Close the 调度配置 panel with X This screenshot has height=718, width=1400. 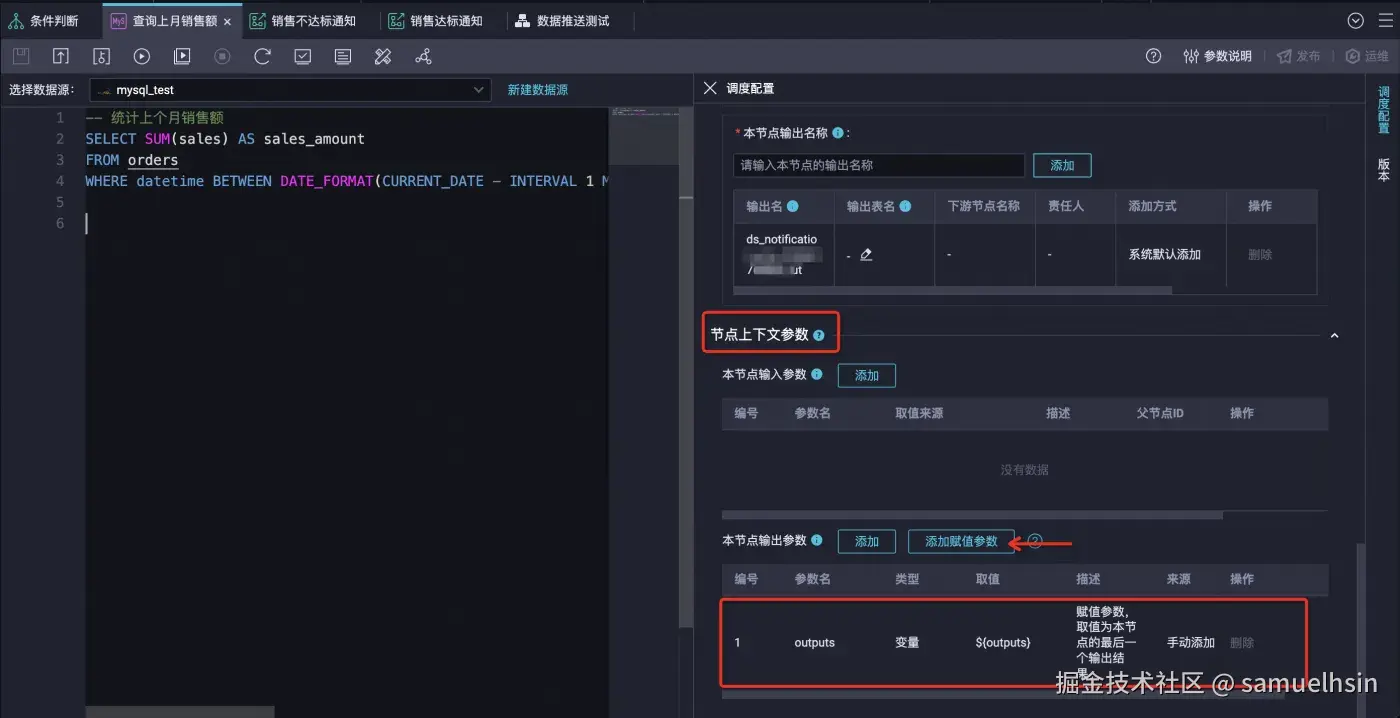point(710,88)
